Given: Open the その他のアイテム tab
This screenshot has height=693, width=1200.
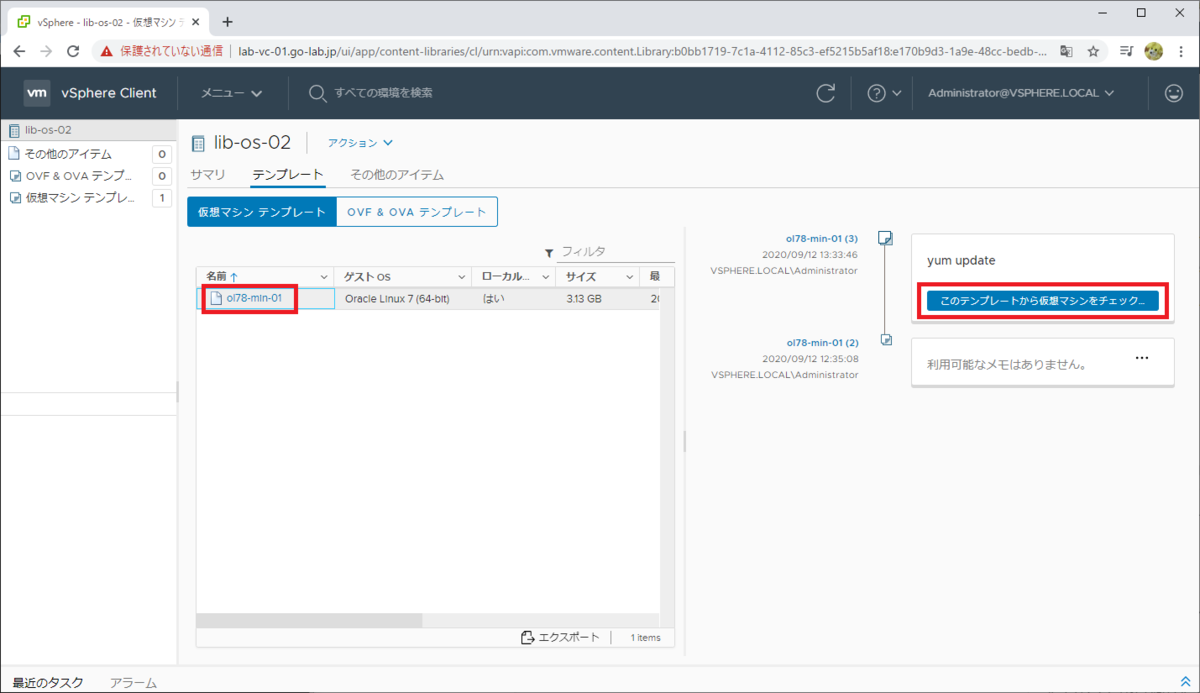Looking at the screenshot, I should tap(397, 174).
